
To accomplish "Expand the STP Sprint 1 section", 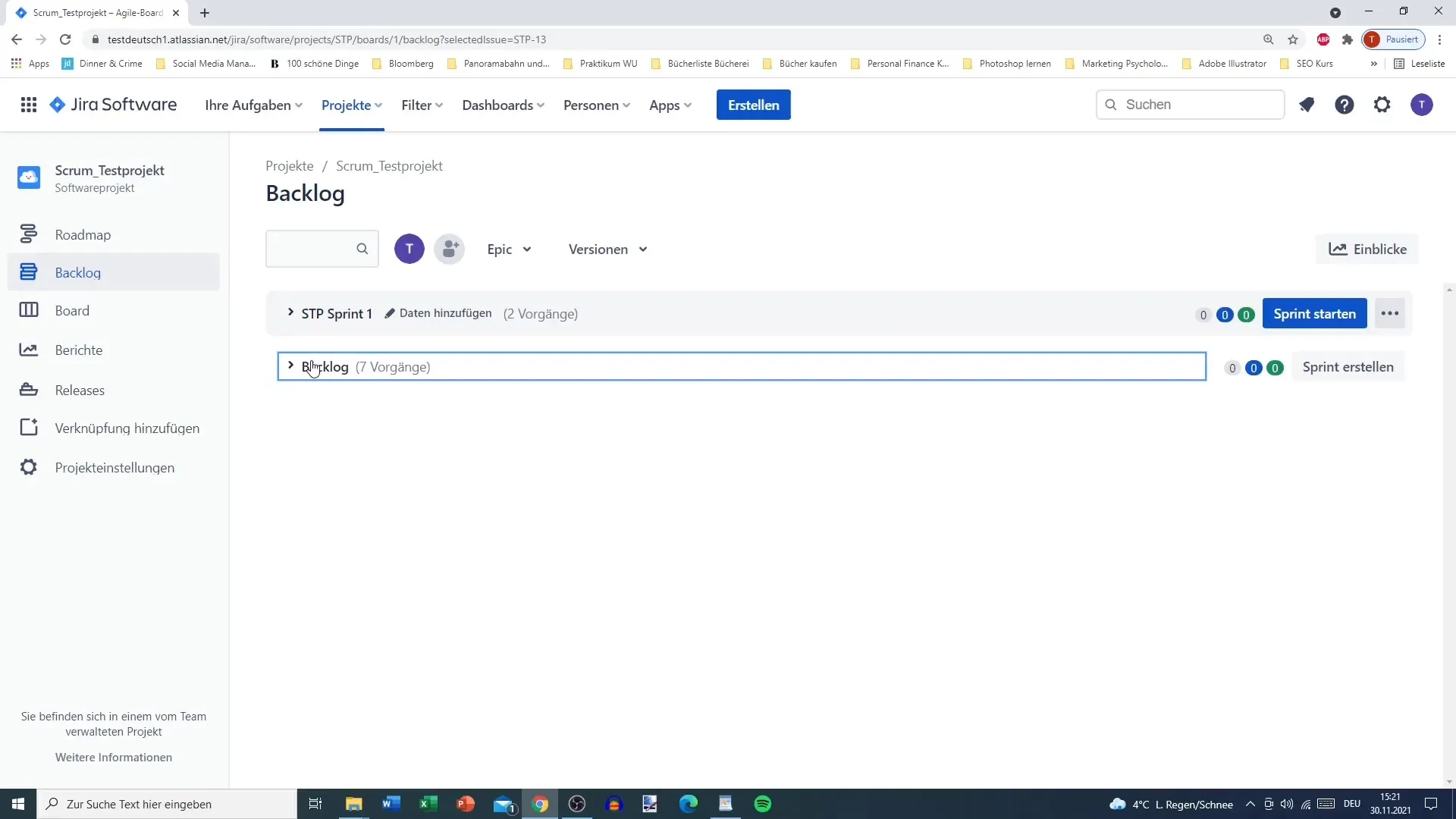I will (290, 313).
